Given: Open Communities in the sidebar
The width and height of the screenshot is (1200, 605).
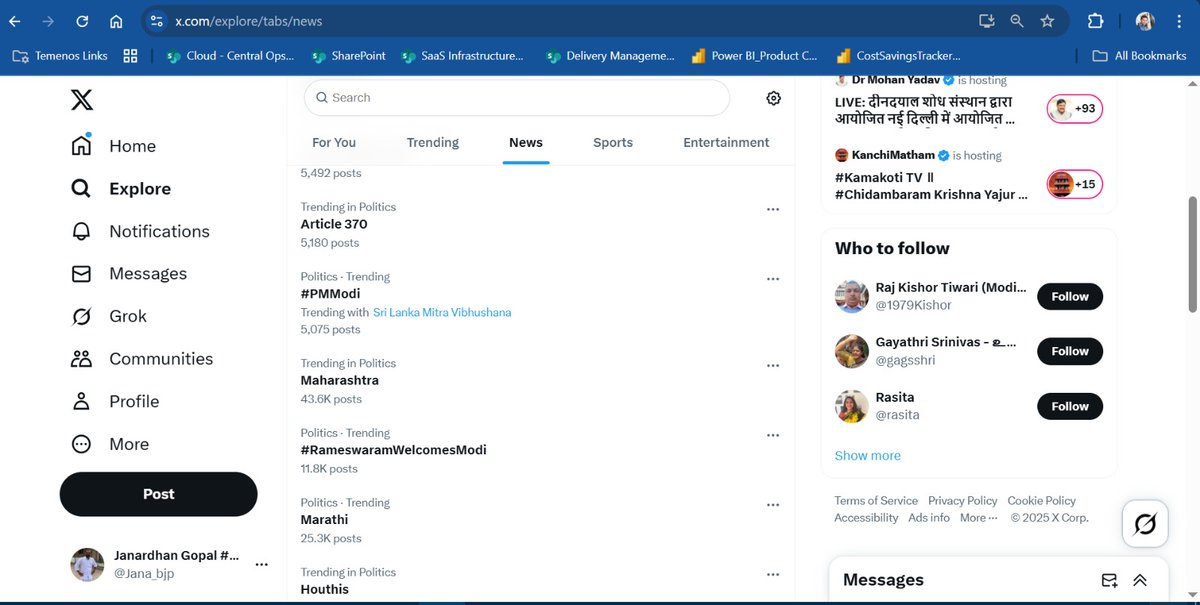Looking at the screenshot, I should [x=141, y=359].
